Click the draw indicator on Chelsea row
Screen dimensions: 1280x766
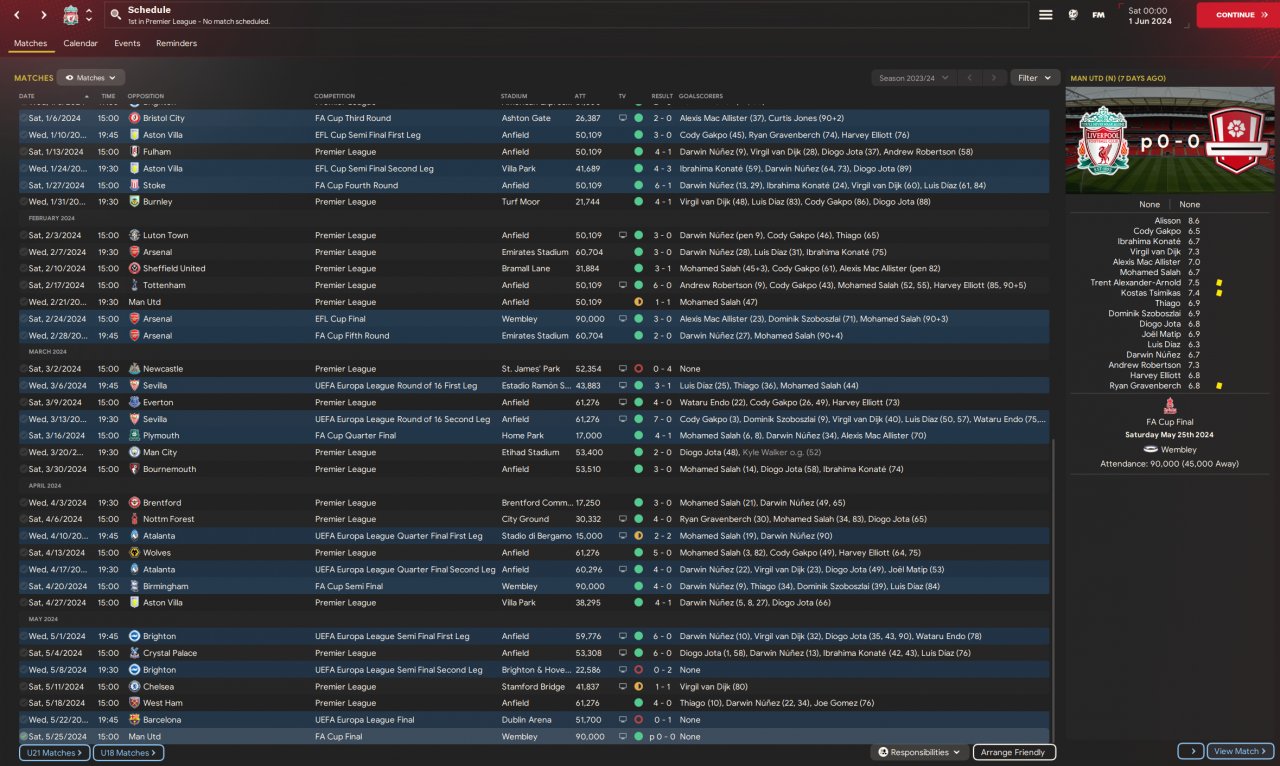638,686
